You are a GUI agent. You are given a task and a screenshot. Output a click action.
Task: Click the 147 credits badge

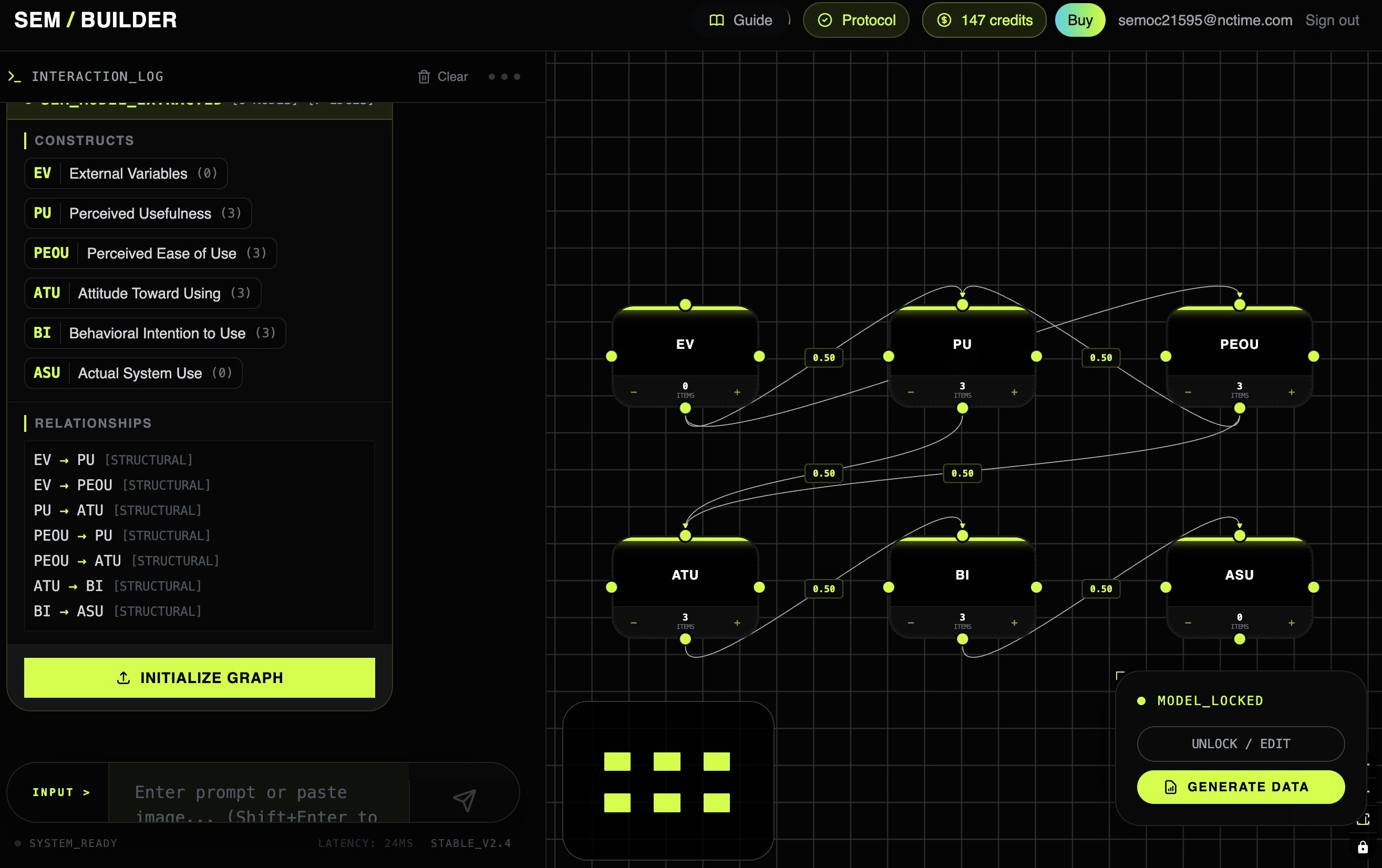pos(984,20)
